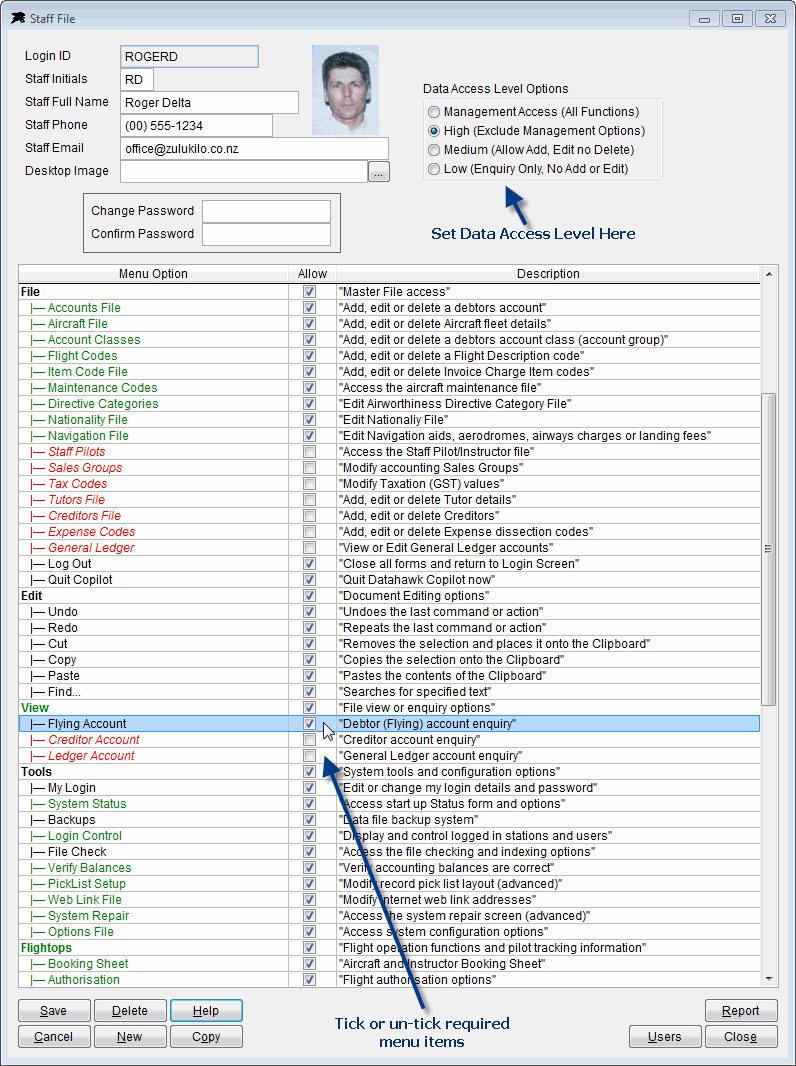Screen dimensions: 796x1066
Task: Click the Close button at bottom right
Action: tap(741, 1037)
